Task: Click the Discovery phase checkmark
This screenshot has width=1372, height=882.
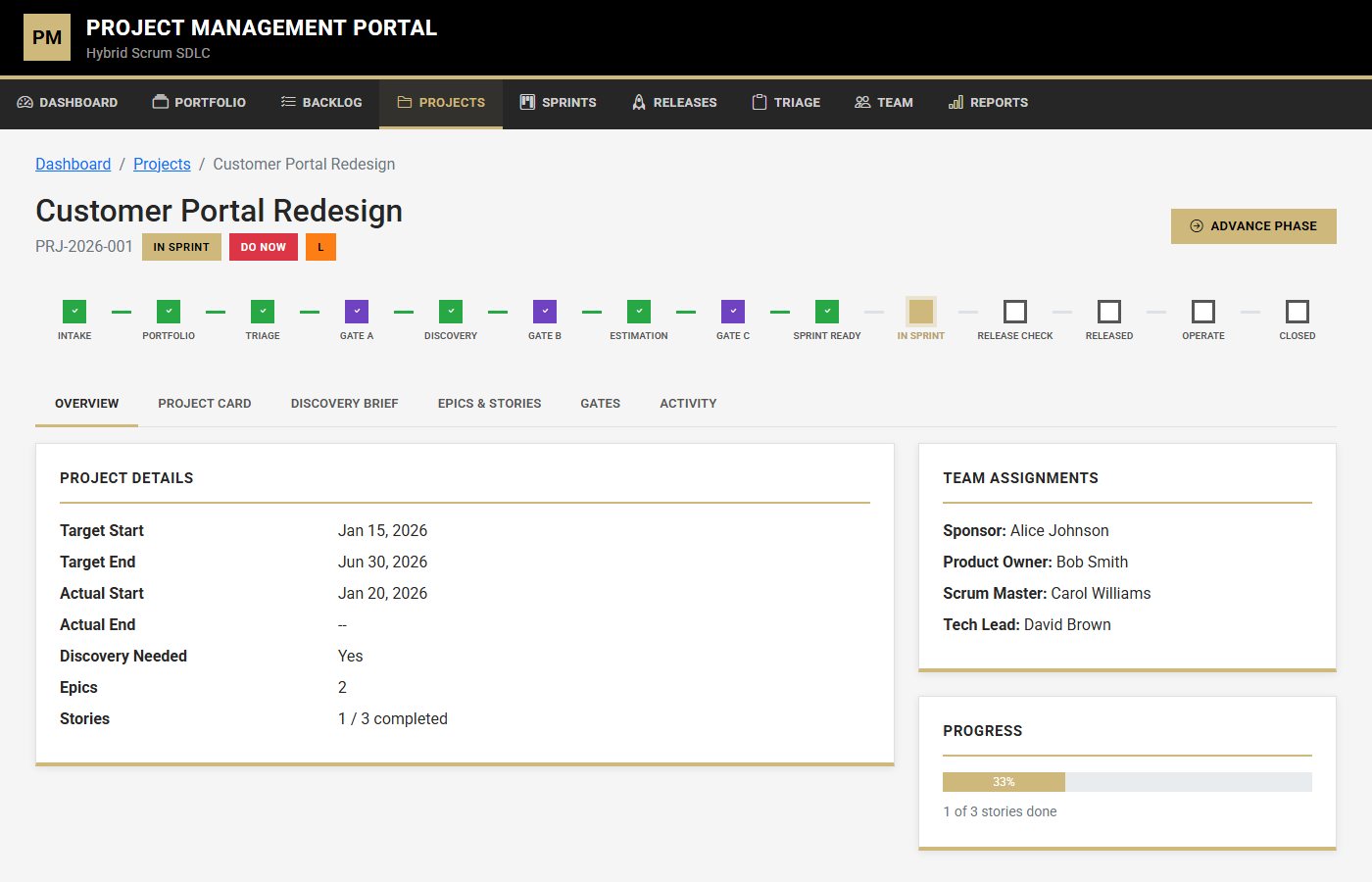Action: coord(451,312)
